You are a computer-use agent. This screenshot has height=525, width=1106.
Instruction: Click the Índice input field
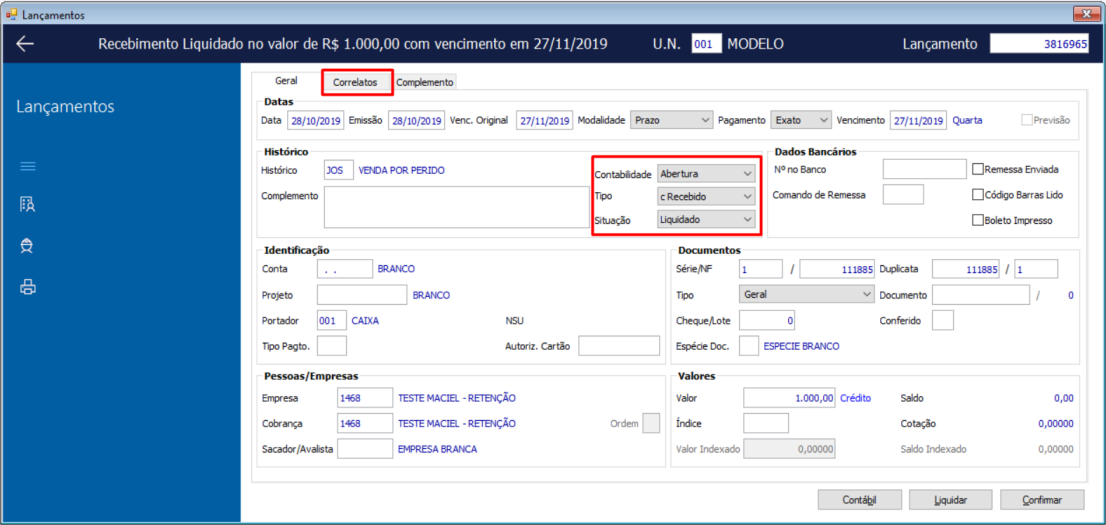(x=767, y=423)
